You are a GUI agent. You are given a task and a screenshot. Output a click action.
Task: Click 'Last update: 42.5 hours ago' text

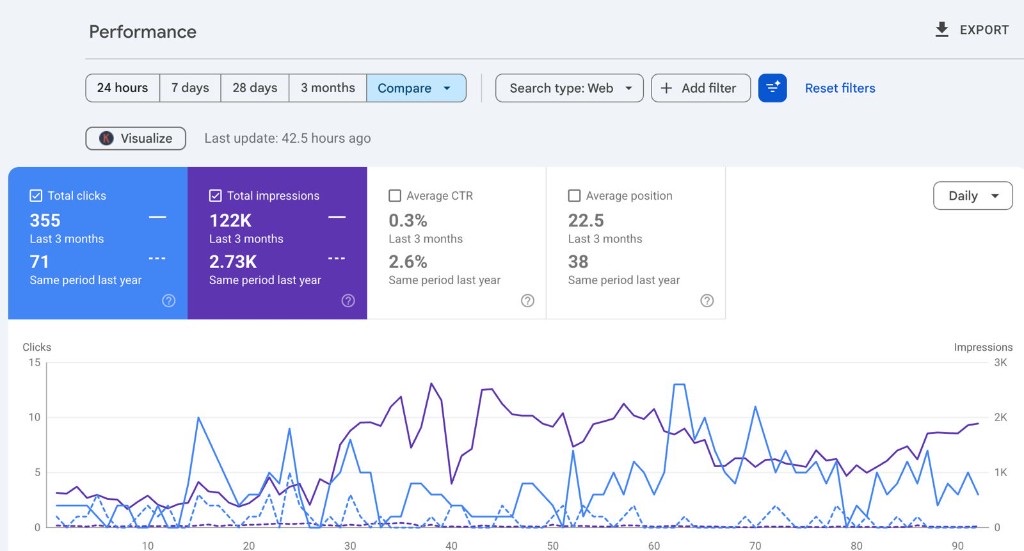[x=287, y=138]
